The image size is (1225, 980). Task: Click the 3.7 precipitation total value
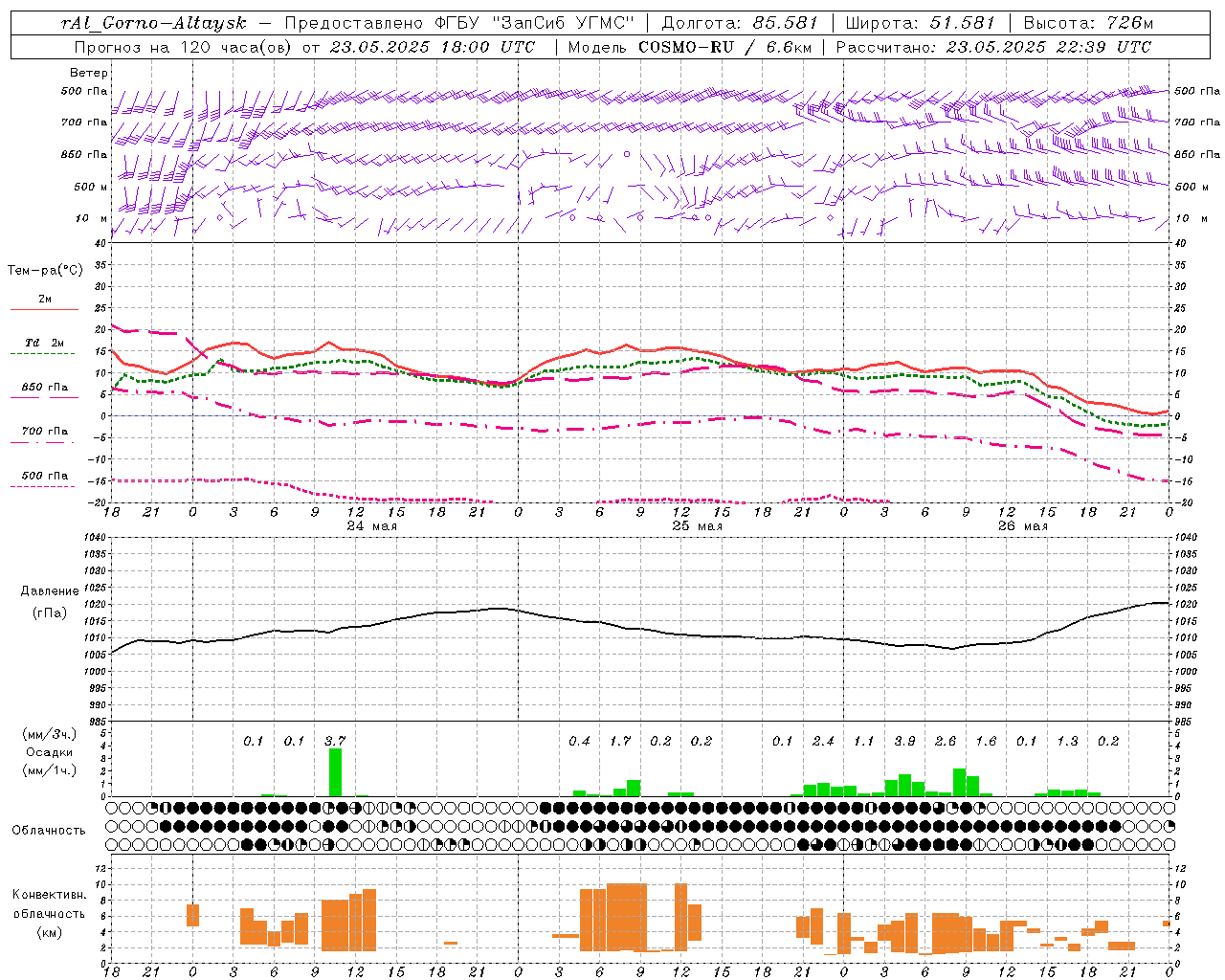[335, 741]
